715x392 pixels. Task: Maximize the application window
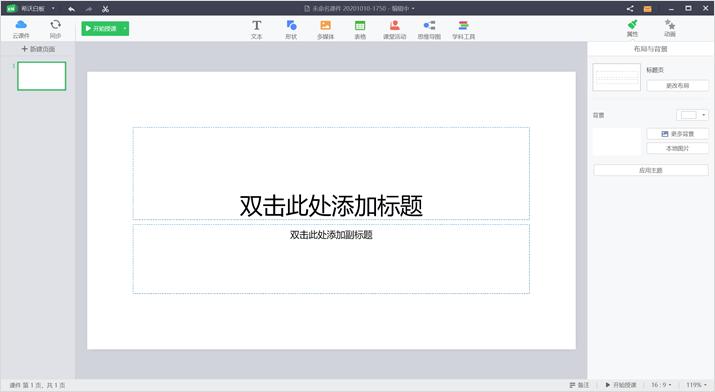[688, 8]
